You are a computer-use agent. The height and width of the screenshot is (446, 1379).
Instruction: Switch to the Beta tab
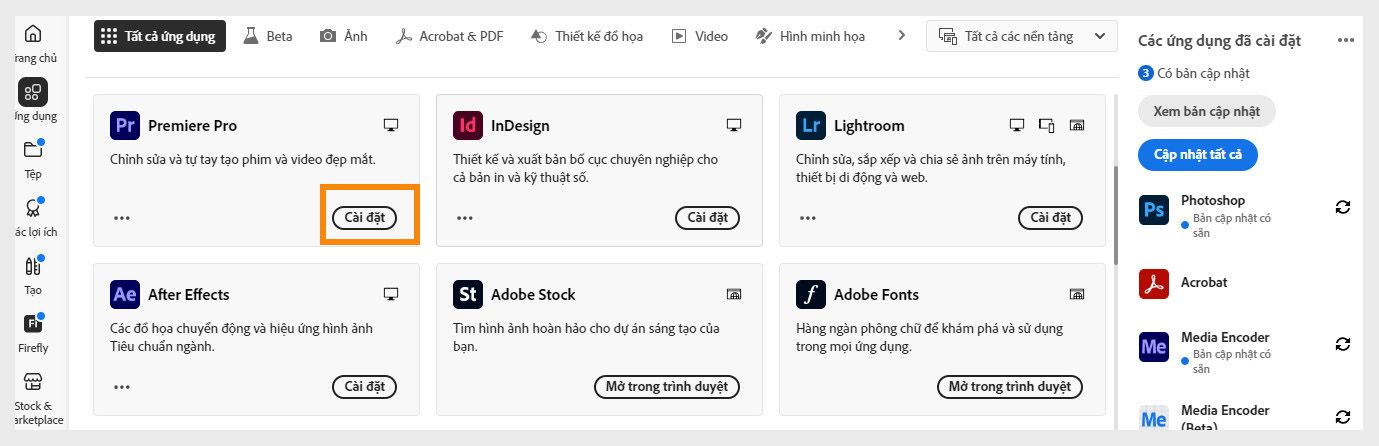tap(268, 36)
